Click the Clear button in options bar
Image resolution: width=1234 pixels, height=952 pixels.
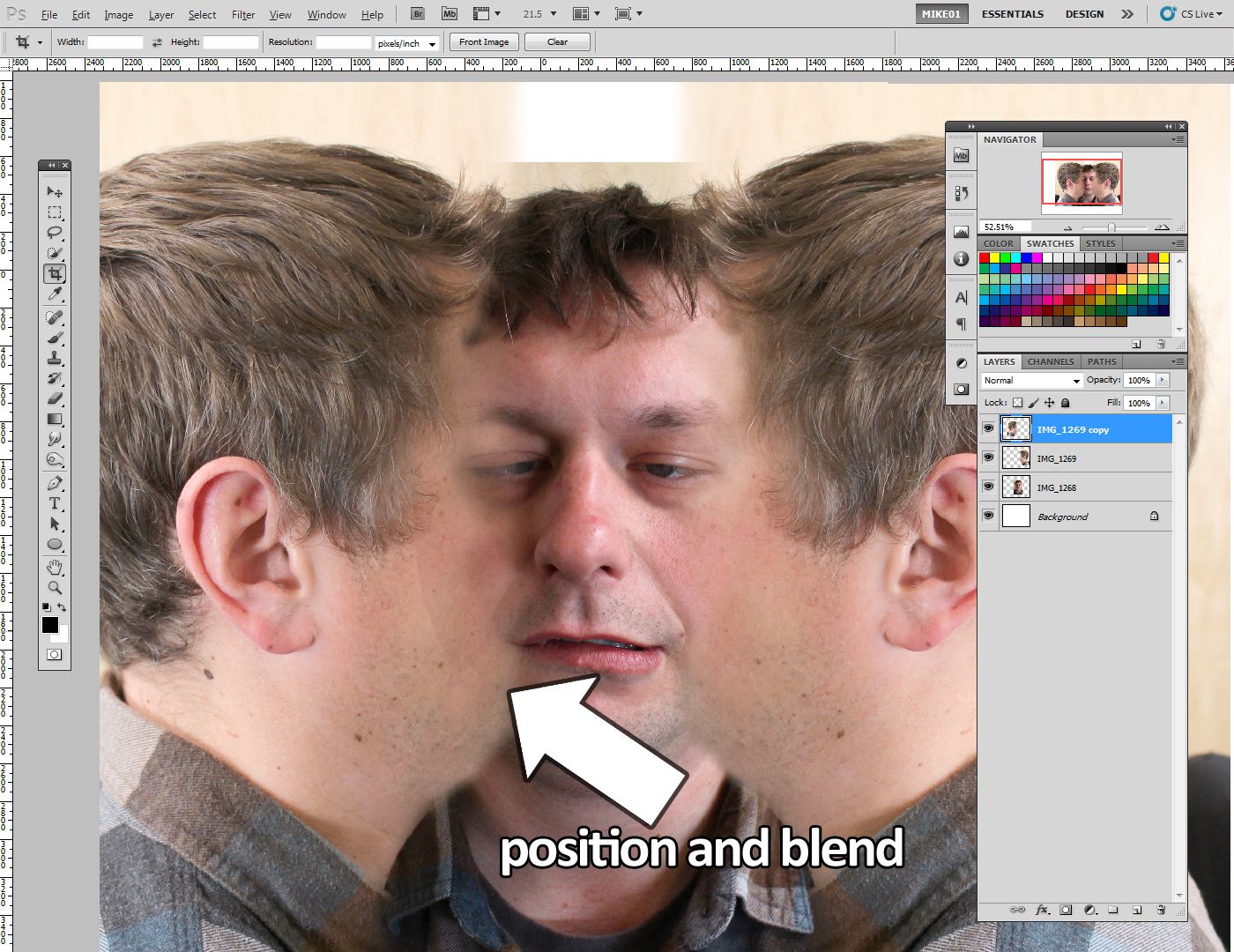click(557, 41)
